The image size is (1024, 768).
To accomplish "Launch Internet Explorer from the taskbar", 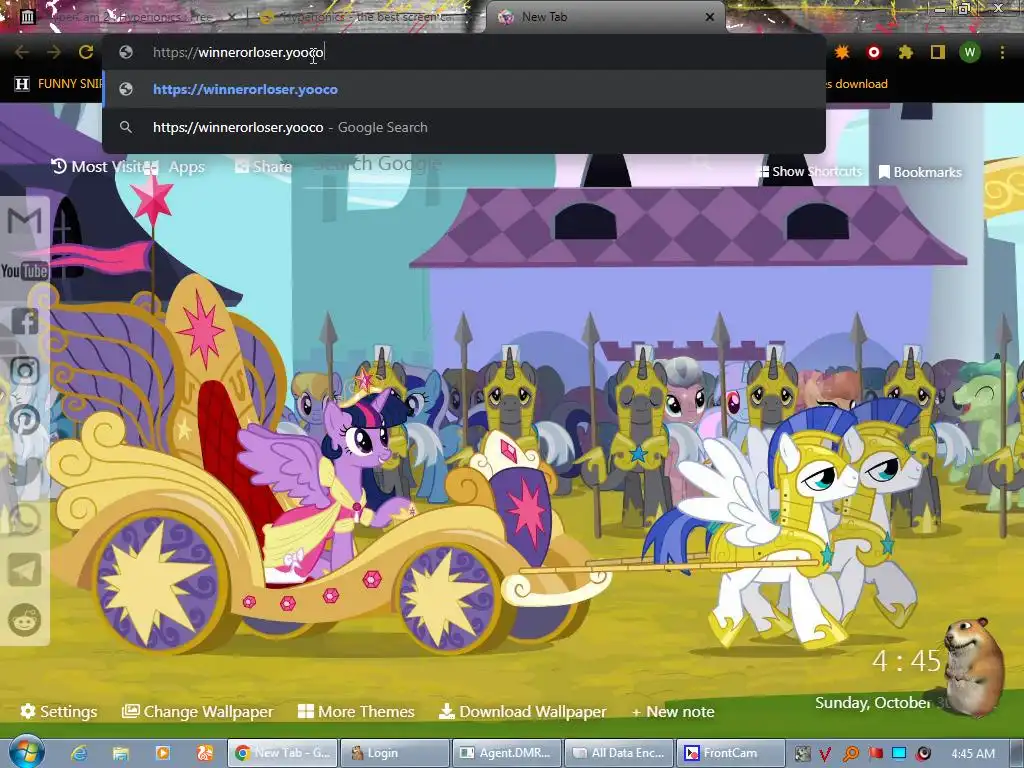I will [x=79, y=753].
